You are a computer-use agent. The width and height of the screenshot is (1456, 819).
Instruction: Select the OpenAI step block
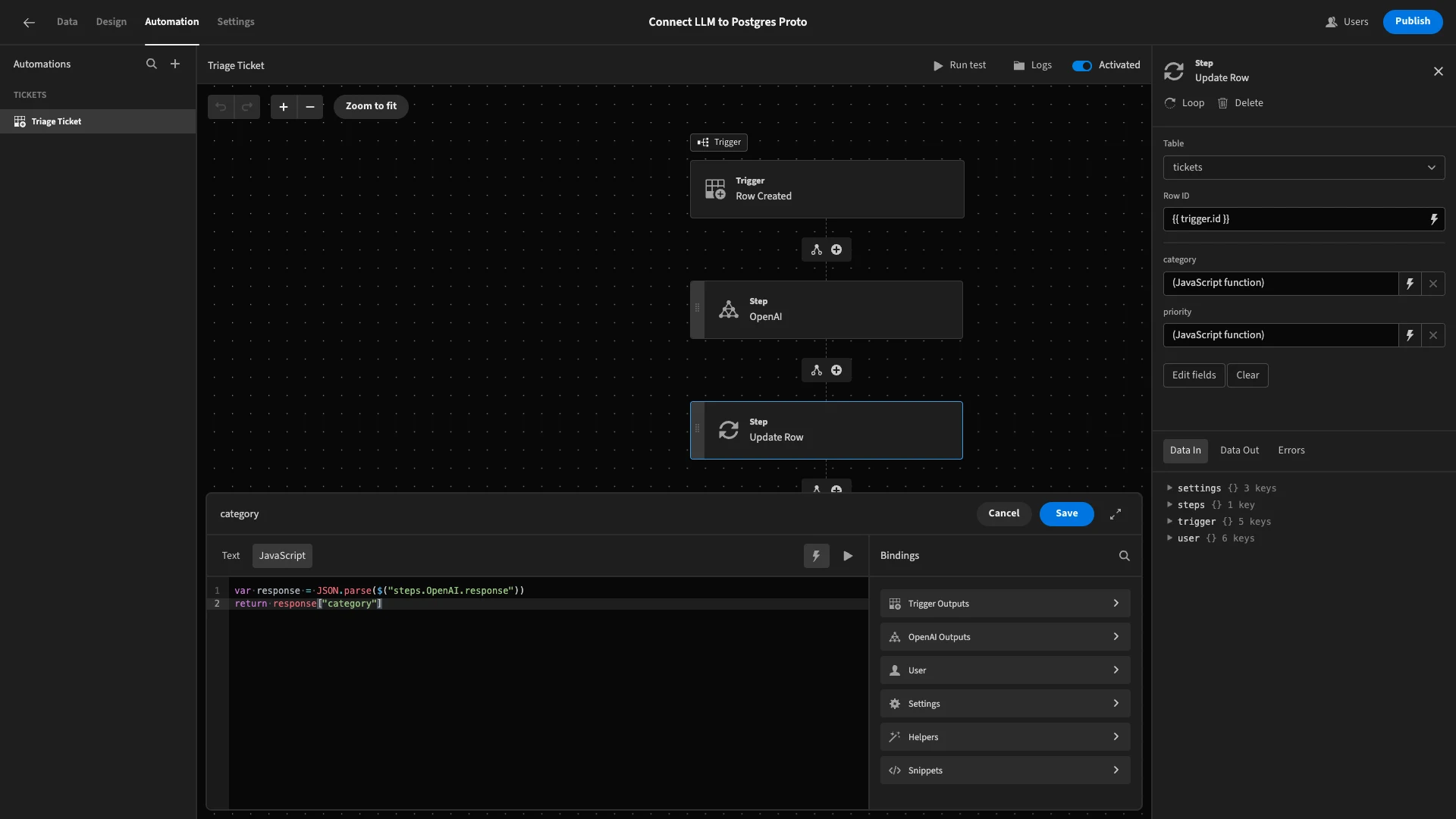pyautogui.click(x=827, y=310)
